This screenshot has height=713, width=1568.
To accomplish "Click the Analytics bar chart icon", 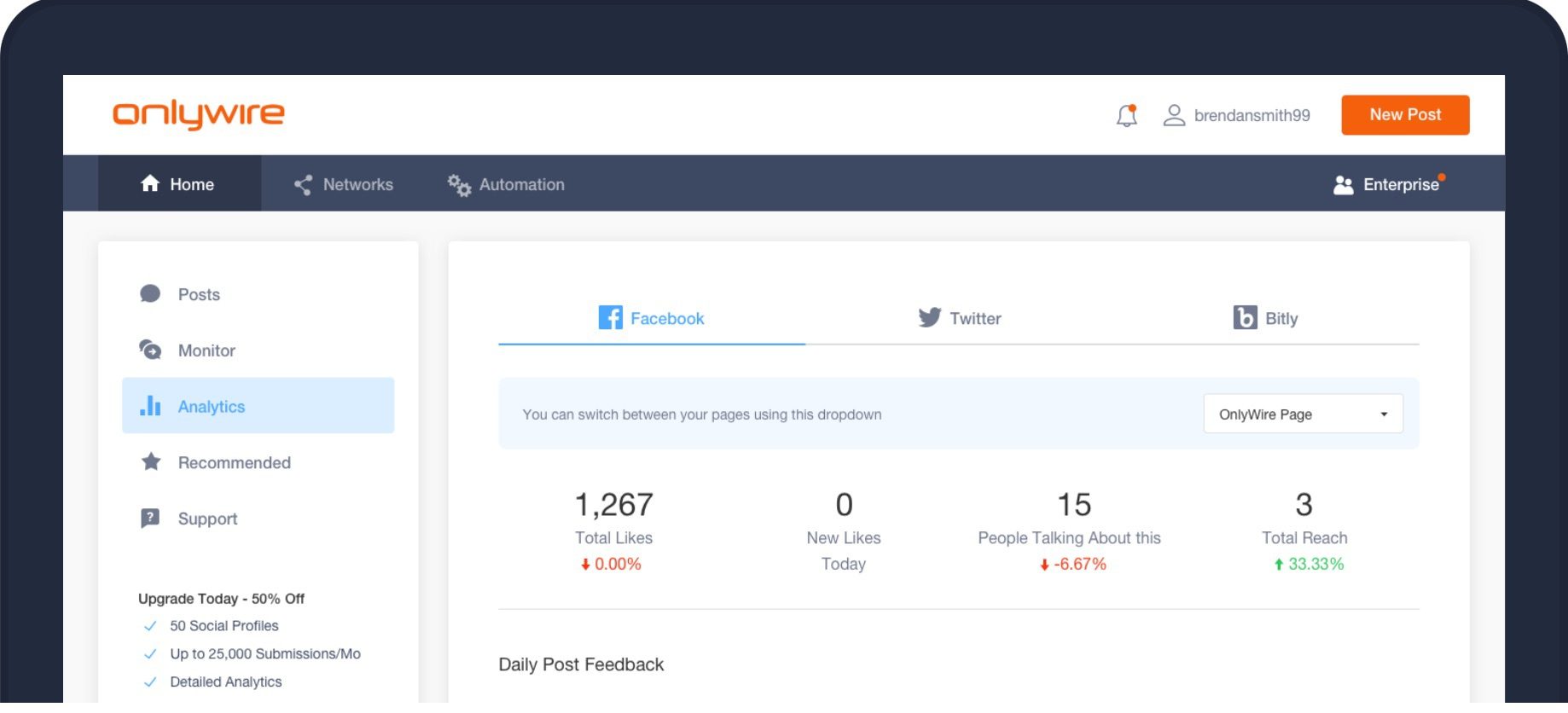I will click(150, 406).
